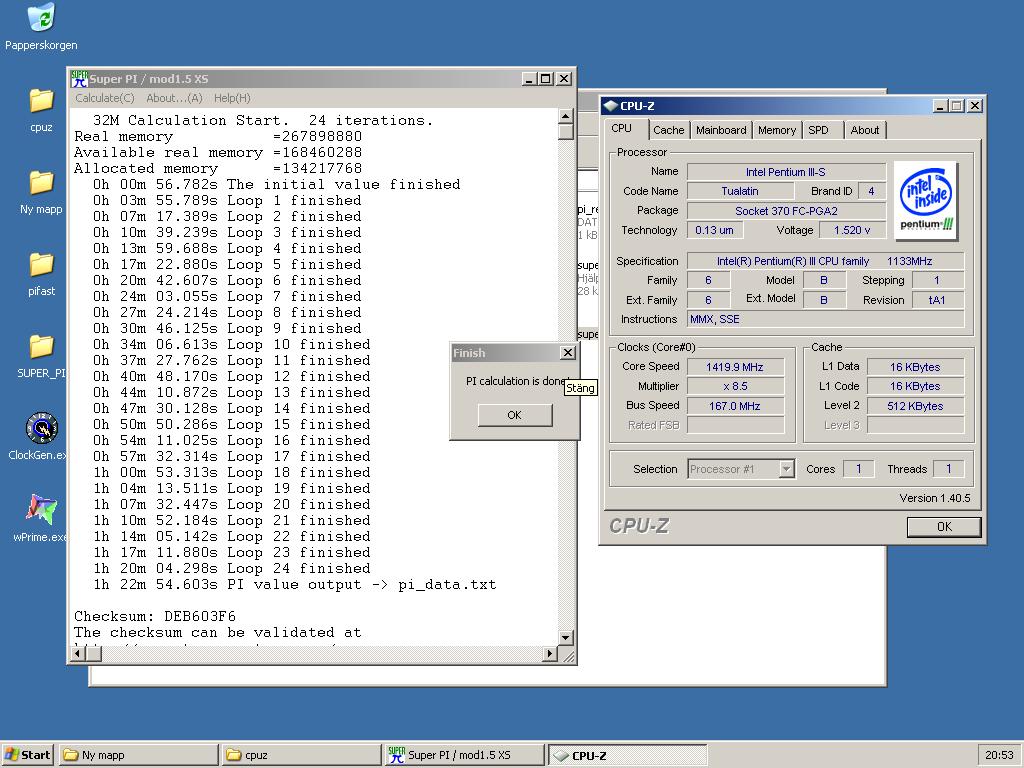Click the Code Name Tualatin field

pyautogui.click(x=741, y=191)
